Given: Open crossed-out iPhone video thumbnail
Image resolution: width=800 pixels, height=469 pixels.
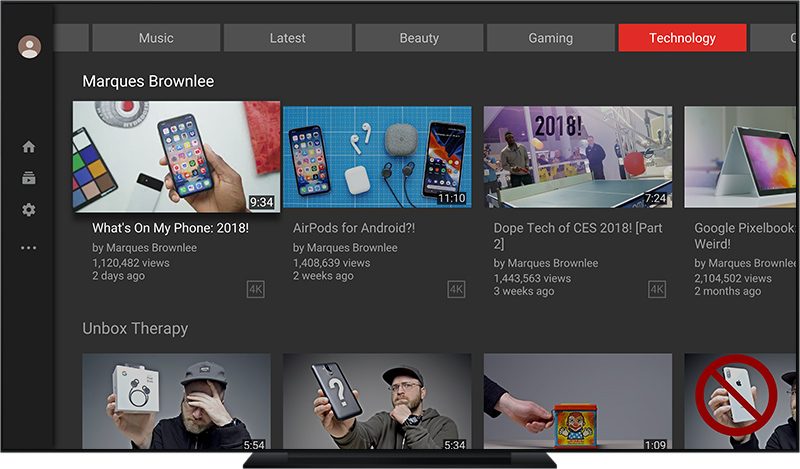Looking at the screenshot, I should (x=740, y=402).
